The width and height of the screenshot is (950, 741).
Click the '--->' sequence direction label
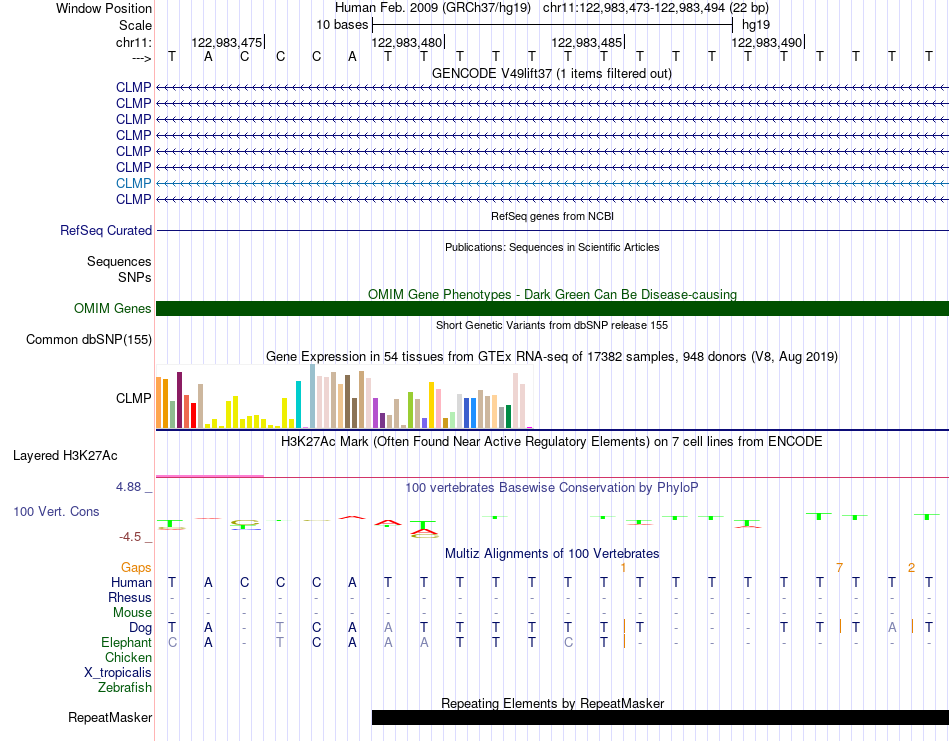click(141, 58)
